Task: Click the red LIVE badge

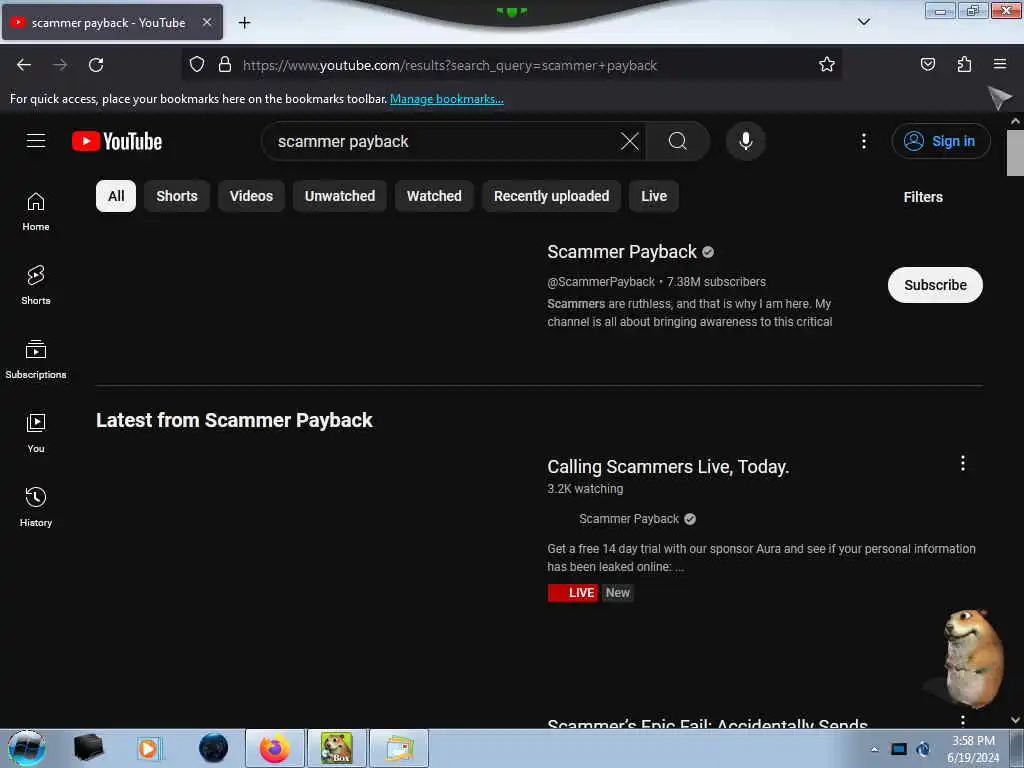Action: pos(573,592)
